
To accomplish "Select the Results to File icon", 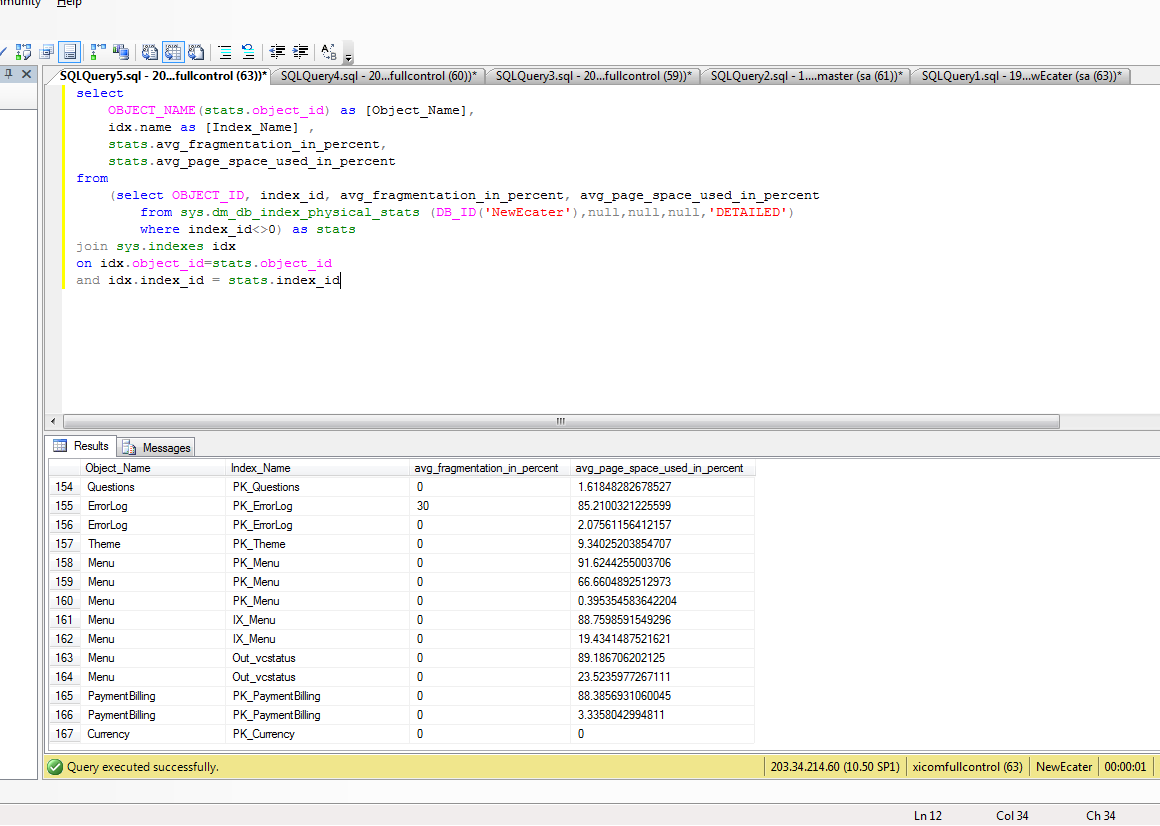I will [x=197, y=52].
